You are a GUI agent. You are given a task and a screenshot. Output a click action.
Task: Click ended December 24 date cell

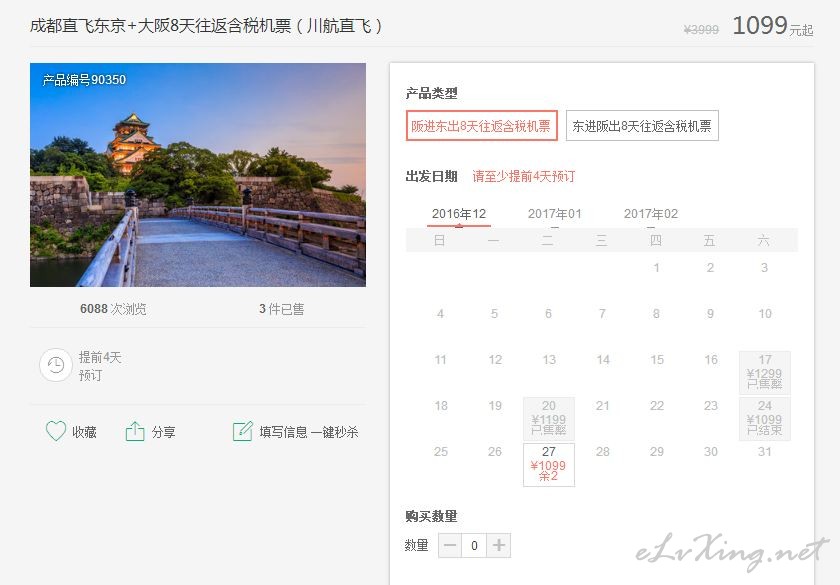pyautogui.click(x=764, y=418)
